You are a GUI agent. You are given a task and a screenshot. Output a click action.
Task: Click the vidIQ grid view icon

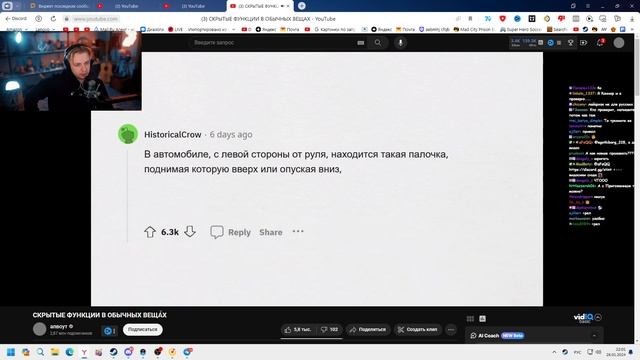pos(470,319)
